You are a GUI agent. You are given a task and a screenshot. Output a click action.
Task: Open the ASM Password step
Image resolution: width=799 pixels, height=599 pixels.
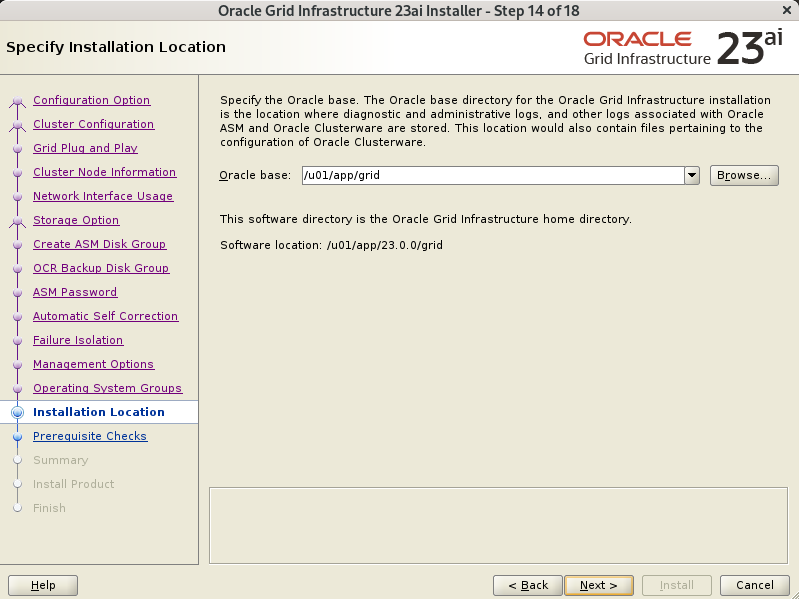(x=75, y=292)
